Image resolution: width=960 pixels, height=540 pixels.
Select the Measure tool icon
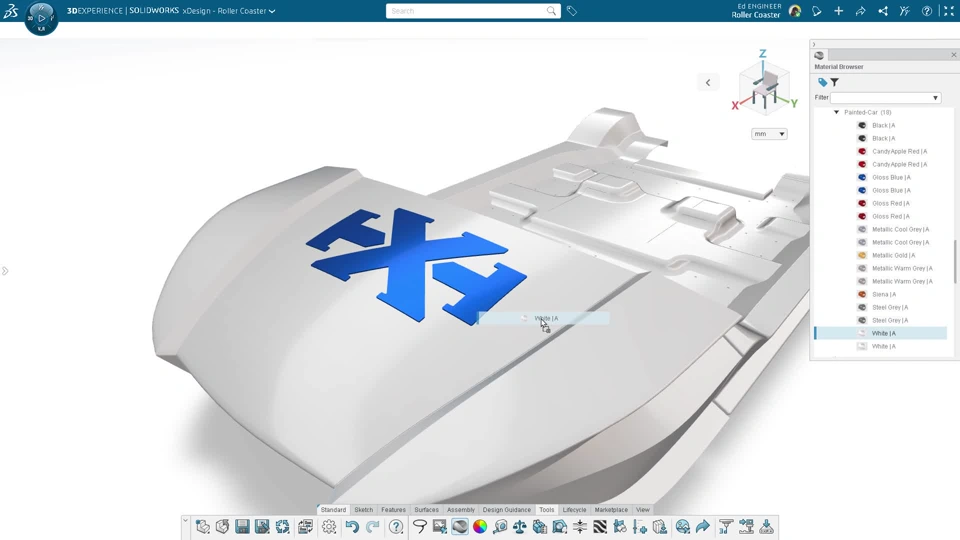[x=500, y=527]
